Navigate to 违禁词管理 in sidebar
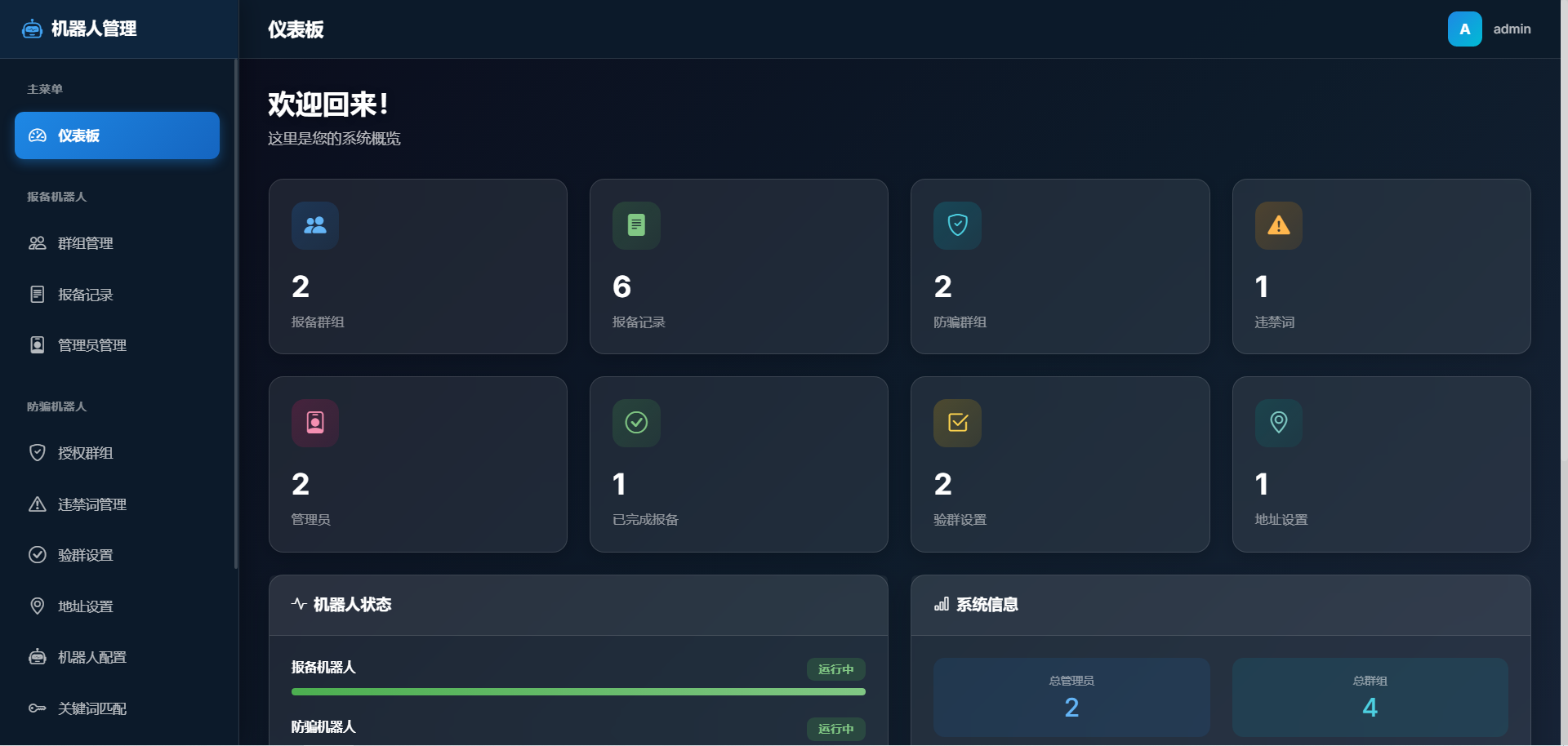 coord(91,504)
